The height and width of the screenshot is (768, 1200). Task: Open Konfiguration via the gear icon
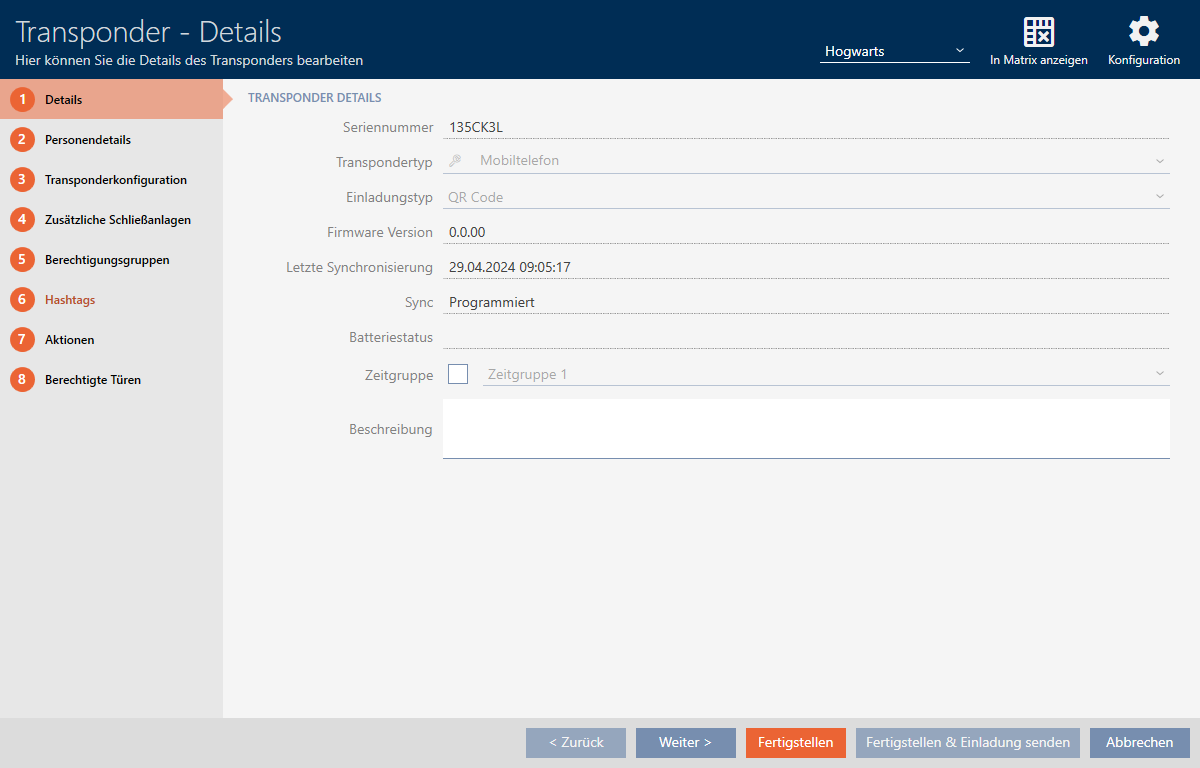[x=1143, y=32]
